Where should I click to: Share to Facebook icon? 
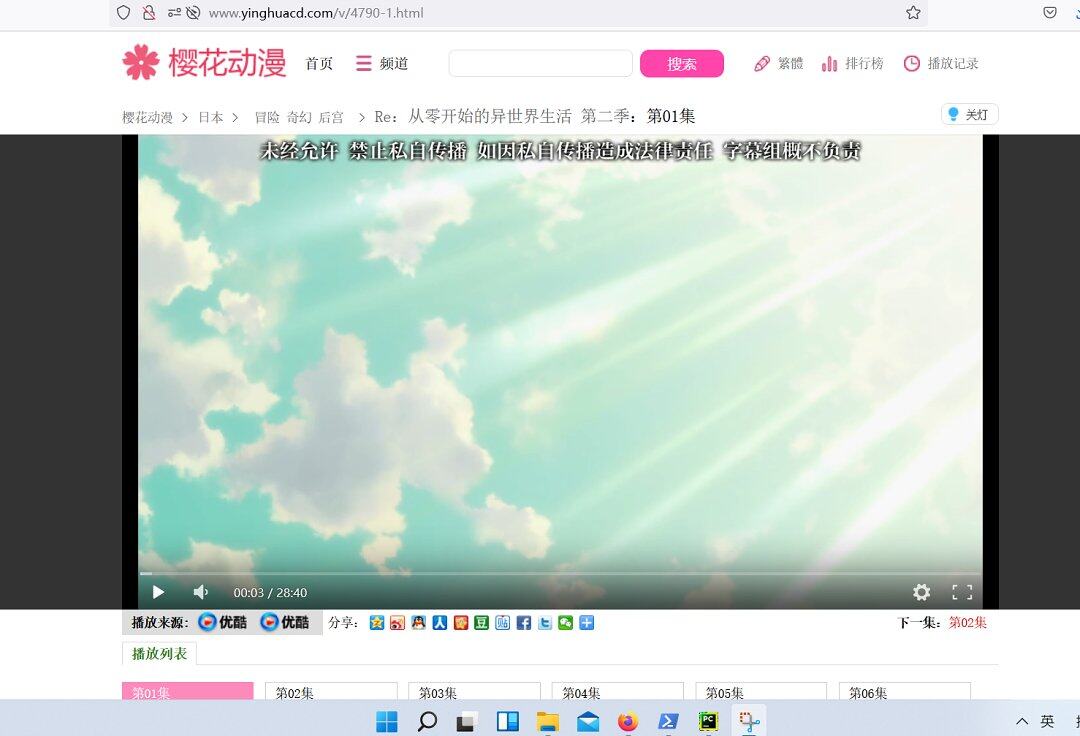coord(524,623)
